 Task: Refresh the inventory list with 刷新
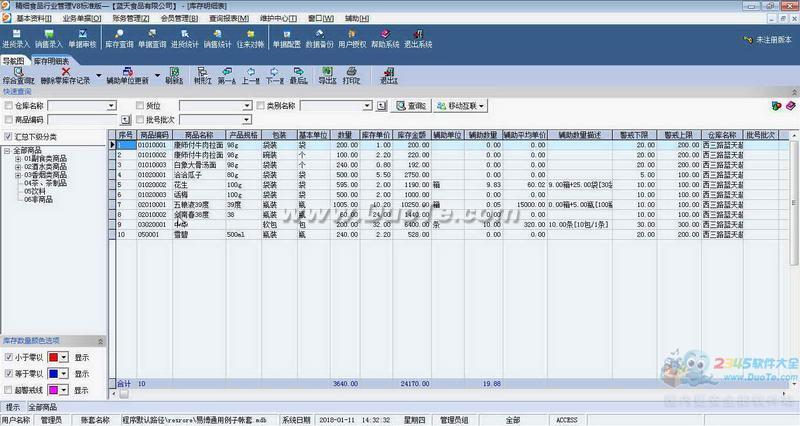pyautogui.click(x=174, y=76)
